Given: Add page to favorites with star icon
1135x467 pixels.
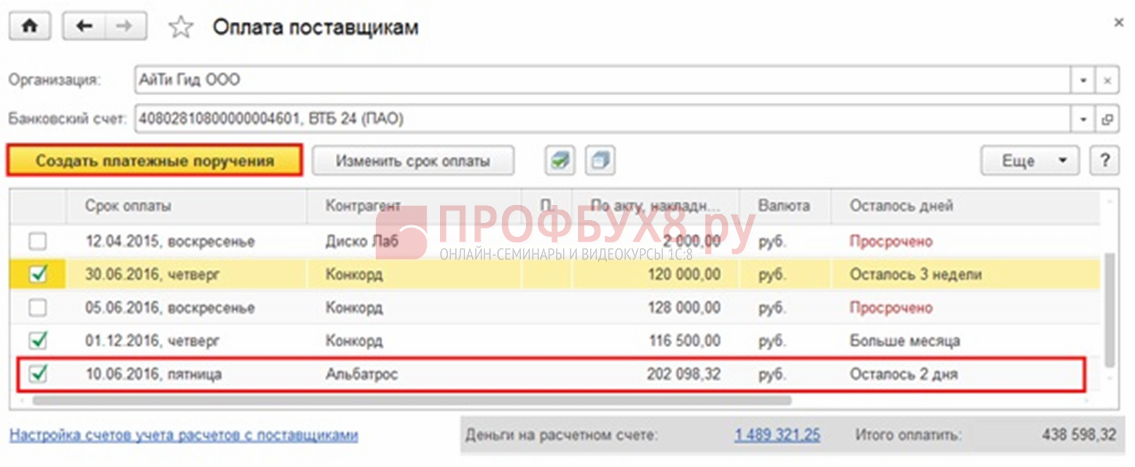Looking at the screenshot, I should point(180,28).
